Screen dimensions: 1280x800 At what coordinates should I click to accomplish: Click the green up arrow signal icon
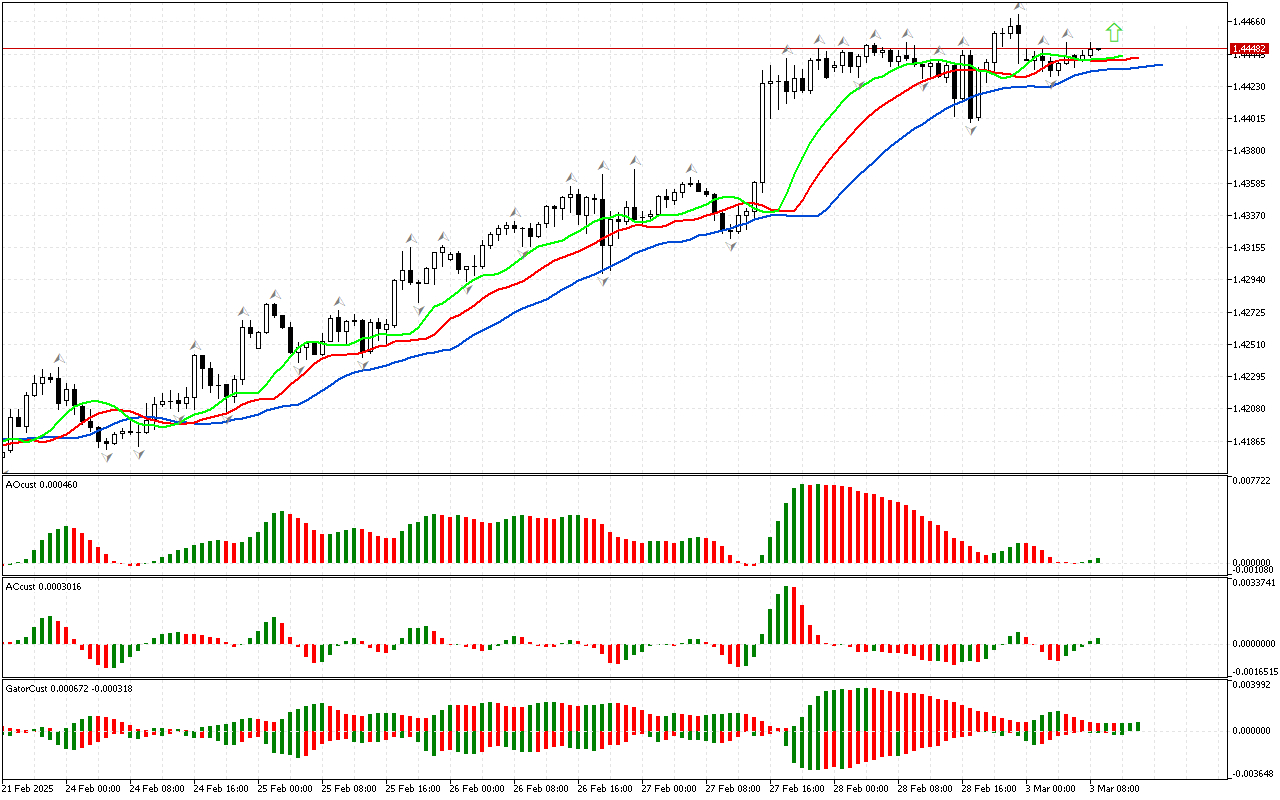click(x=1114, y=32)
